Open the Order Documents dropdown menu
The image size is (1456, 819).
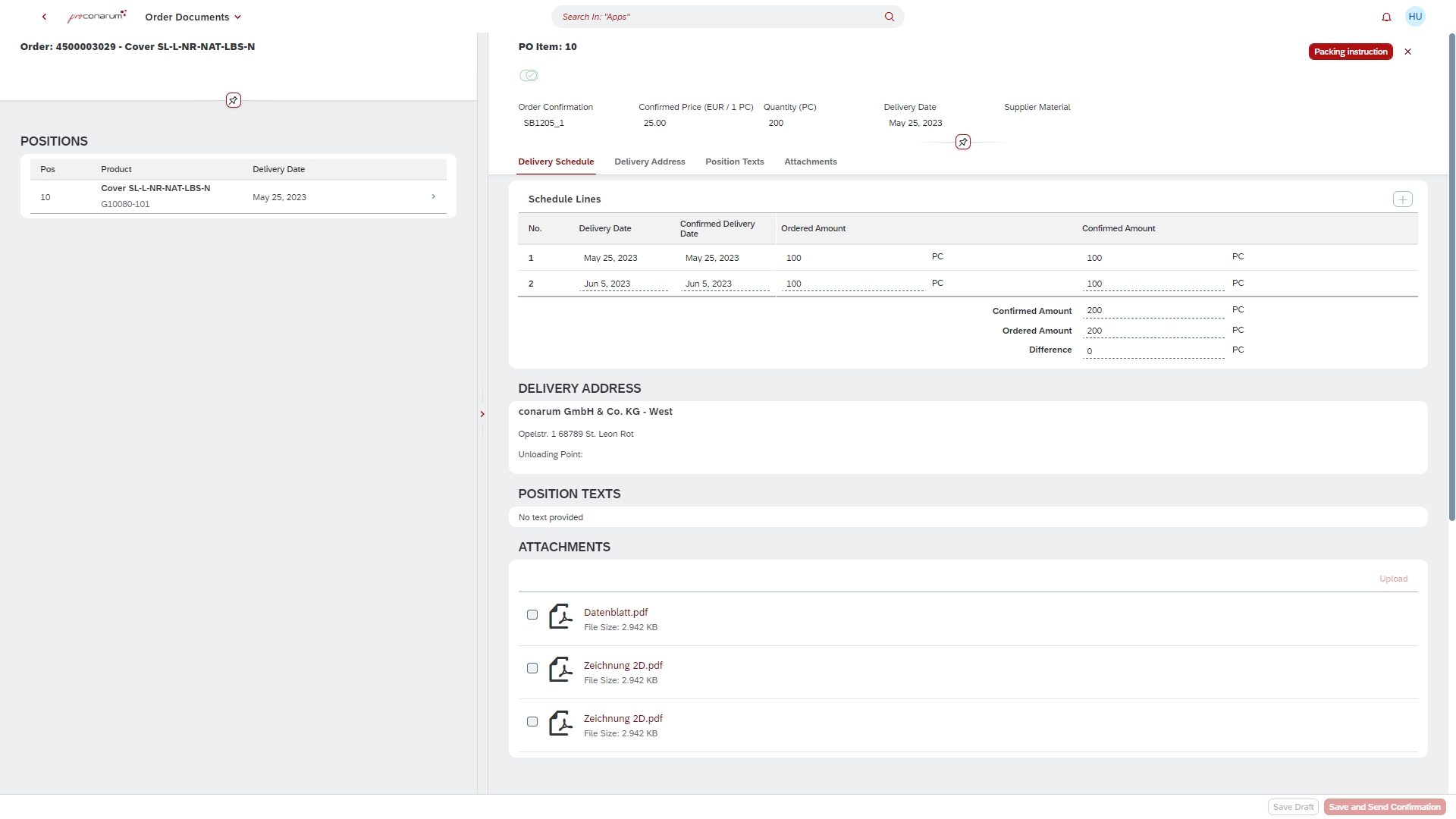tap(193, 17)
